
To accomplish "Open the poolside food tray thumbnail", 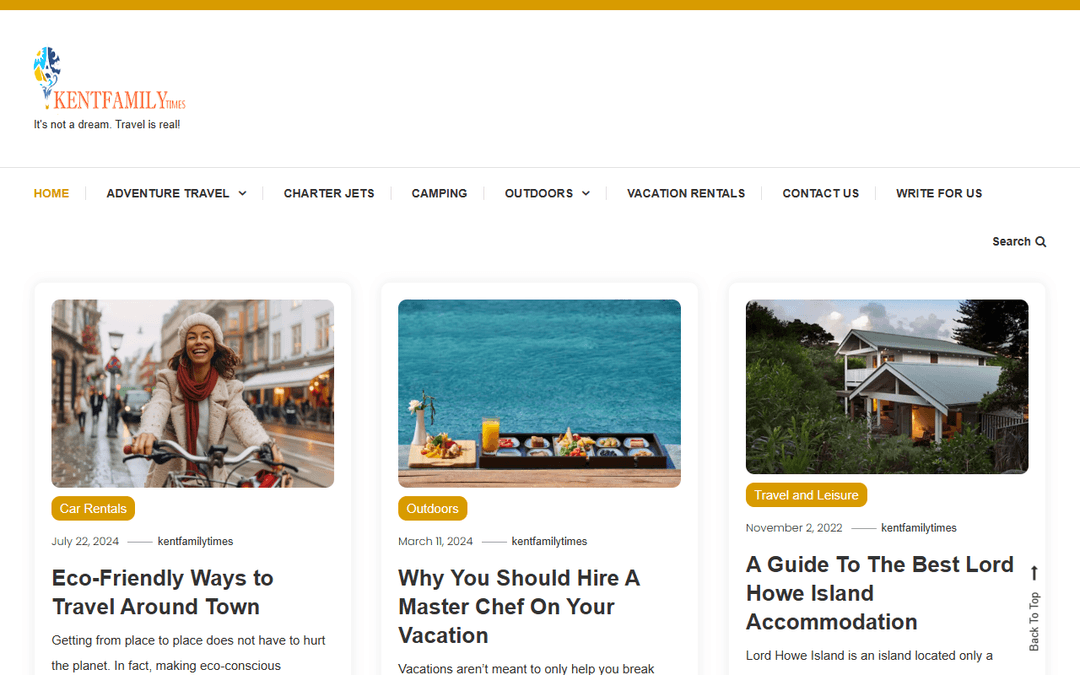I will (x=539, y=393).
